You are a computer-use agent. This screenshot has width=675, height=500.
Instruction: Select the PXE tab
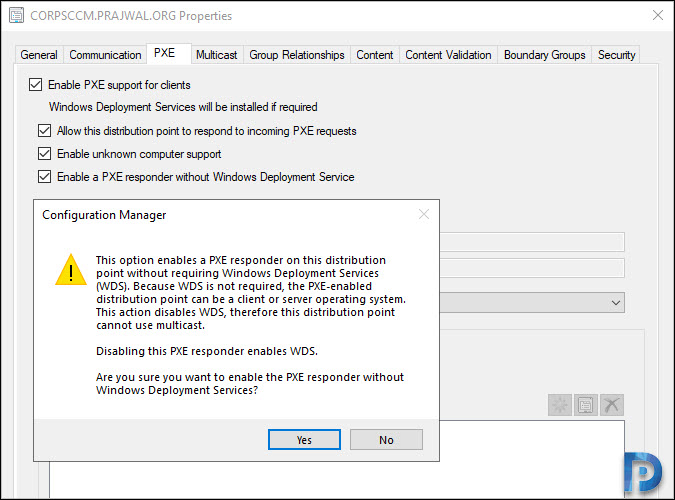pos(169,53)
